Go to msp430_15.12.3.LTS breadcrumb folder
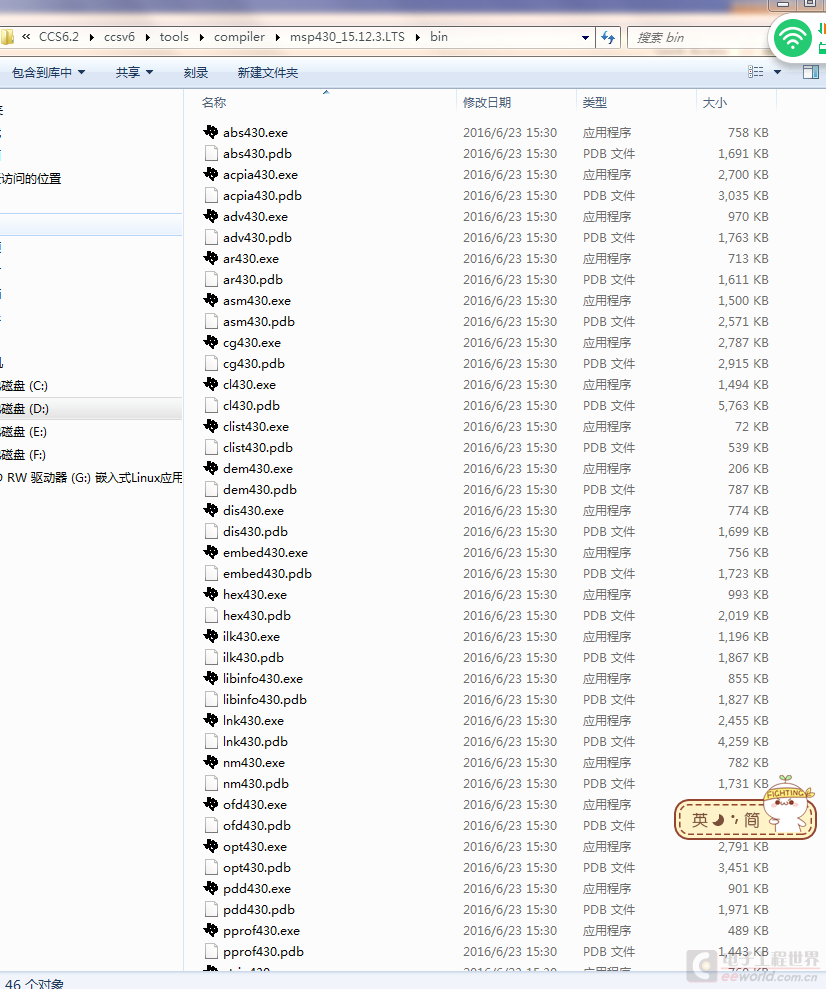This screenshot has height=989, width=826. 347,37
